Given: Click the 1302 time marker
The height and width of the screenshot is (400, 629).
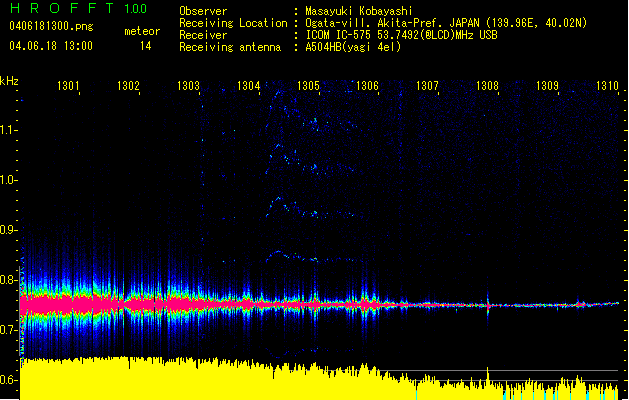Looking at the screenshot, I should 128,85.
